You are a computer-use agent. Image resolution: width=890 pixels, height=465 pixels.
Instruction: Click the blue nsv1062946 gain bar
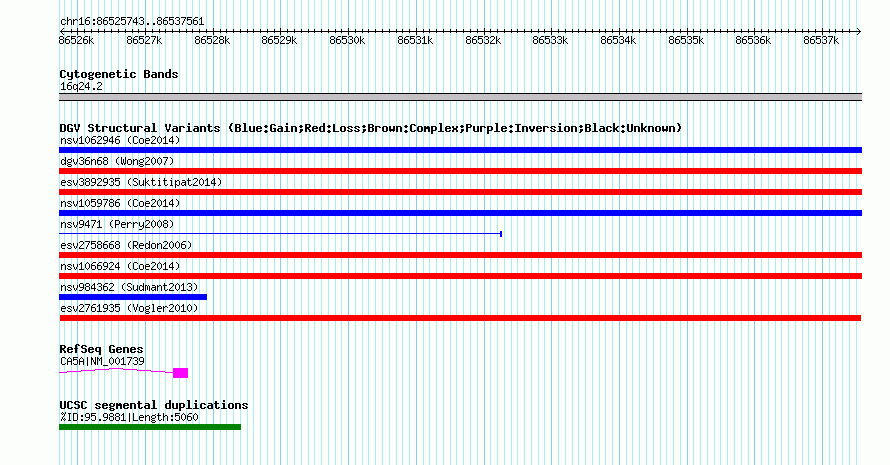click(x=460, y=150)
